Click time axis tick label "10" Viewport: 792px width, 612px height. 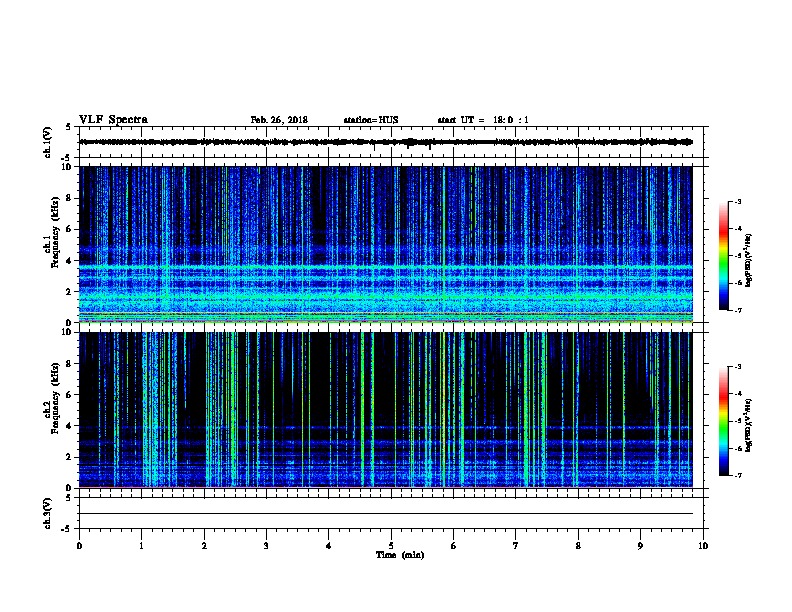[703, 546]
